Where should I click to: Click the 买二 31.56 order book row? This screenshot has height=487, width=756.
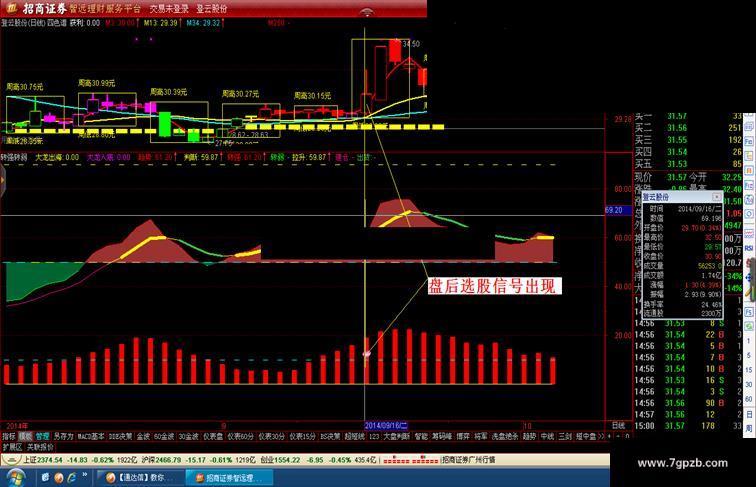tap(688, 128)
